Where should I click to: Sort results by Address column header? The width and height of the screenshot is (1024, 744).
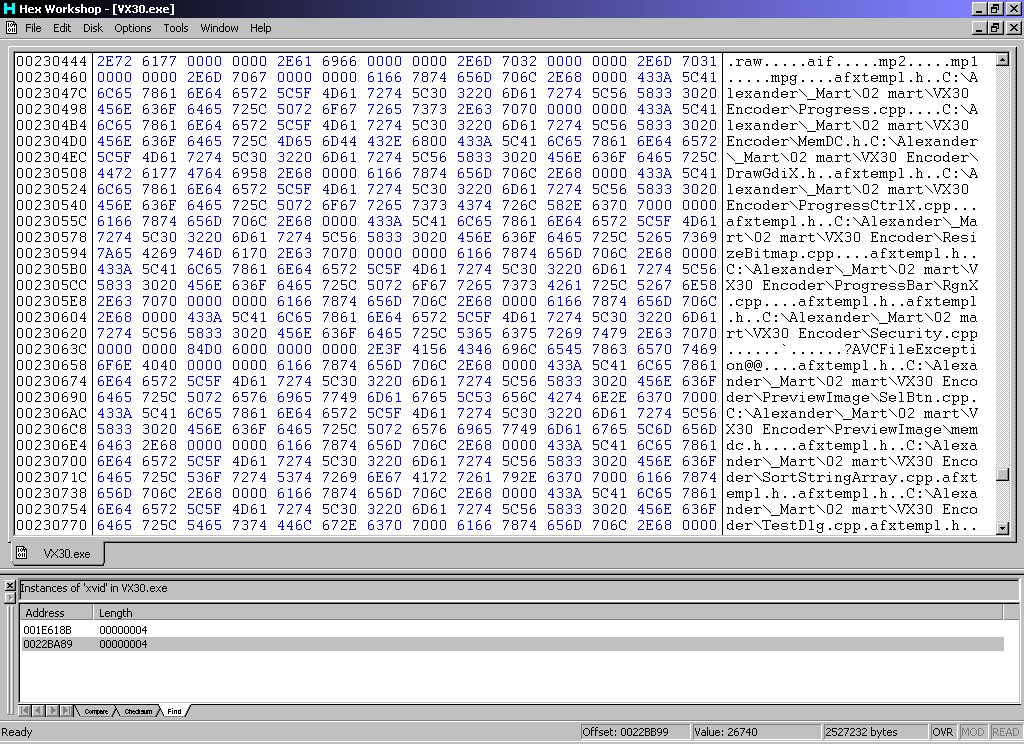[56, 613]
